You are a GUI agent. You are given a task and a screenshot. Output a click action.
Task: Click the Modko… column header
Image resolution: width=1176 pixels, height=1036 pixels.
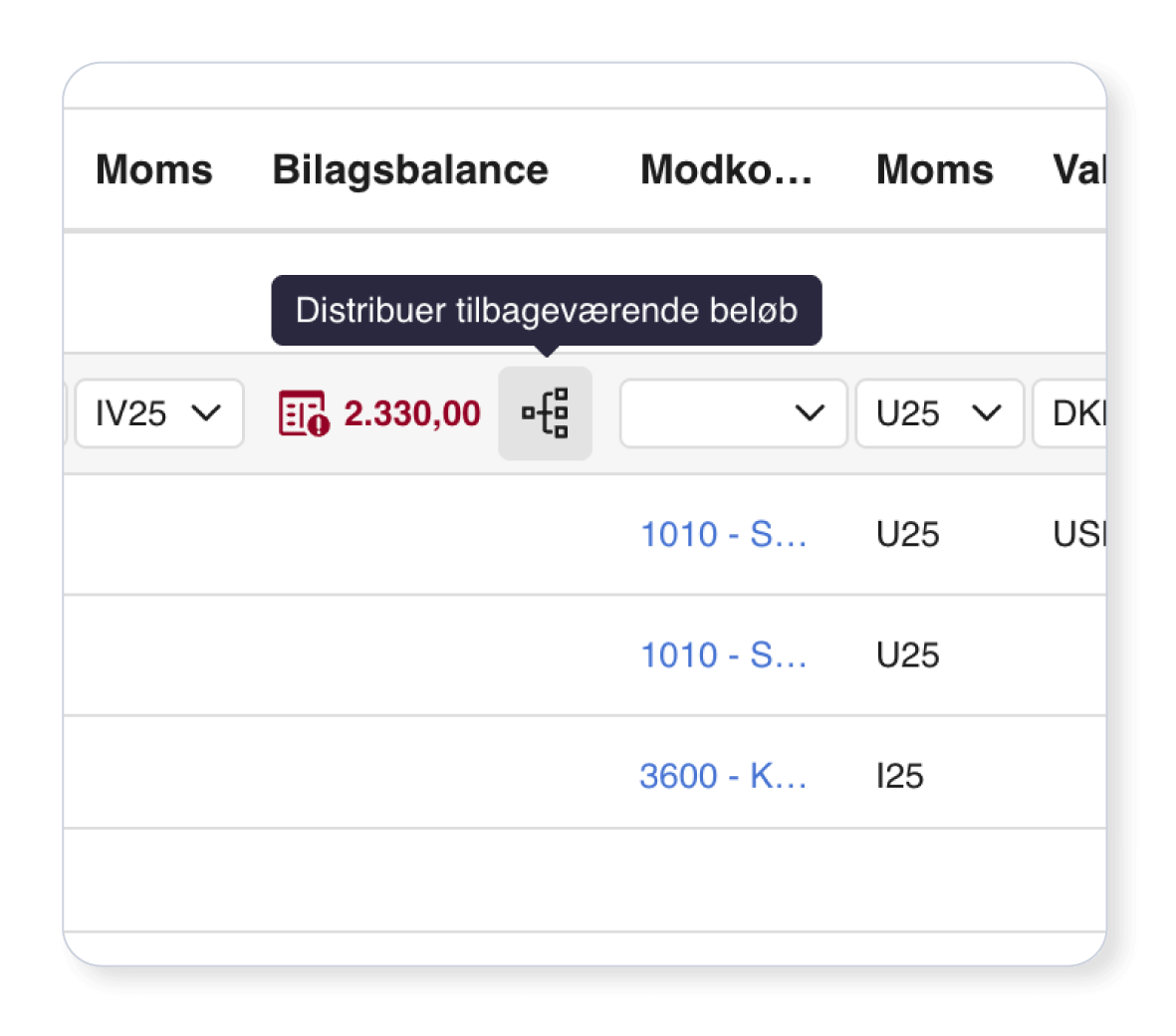[x=727, y=169]
